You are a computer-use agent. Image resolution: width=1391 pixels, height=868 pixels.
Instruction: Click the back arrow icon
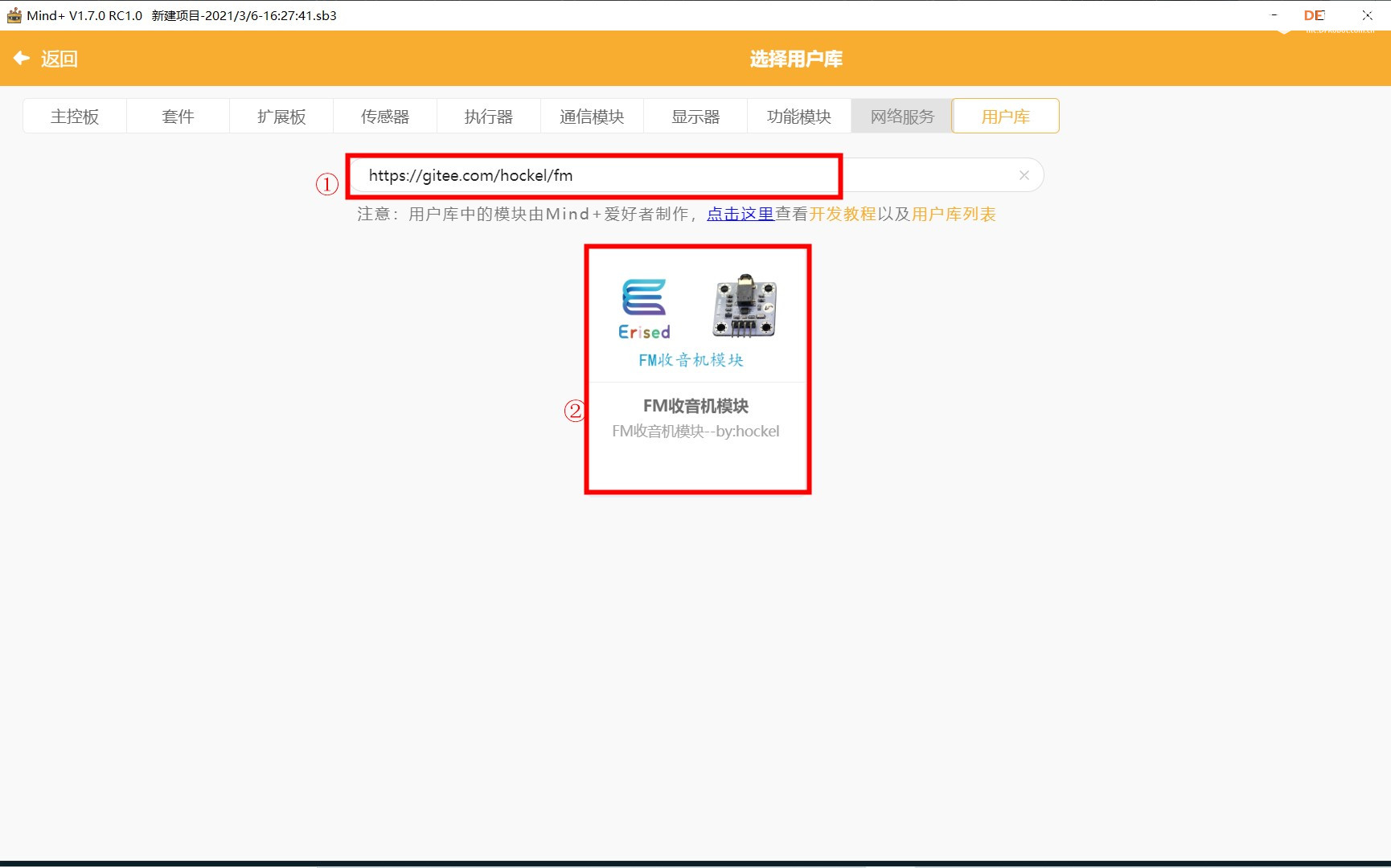click(x=22, y=58)
